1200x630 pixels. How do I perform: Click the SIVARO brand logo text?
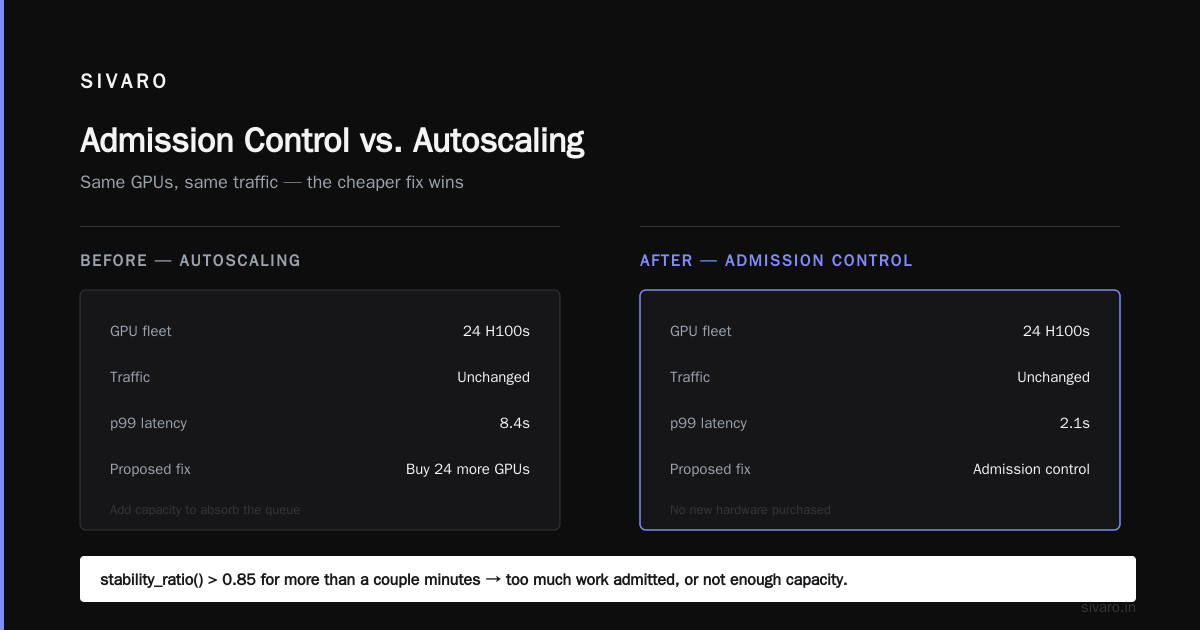pos(124,82)
